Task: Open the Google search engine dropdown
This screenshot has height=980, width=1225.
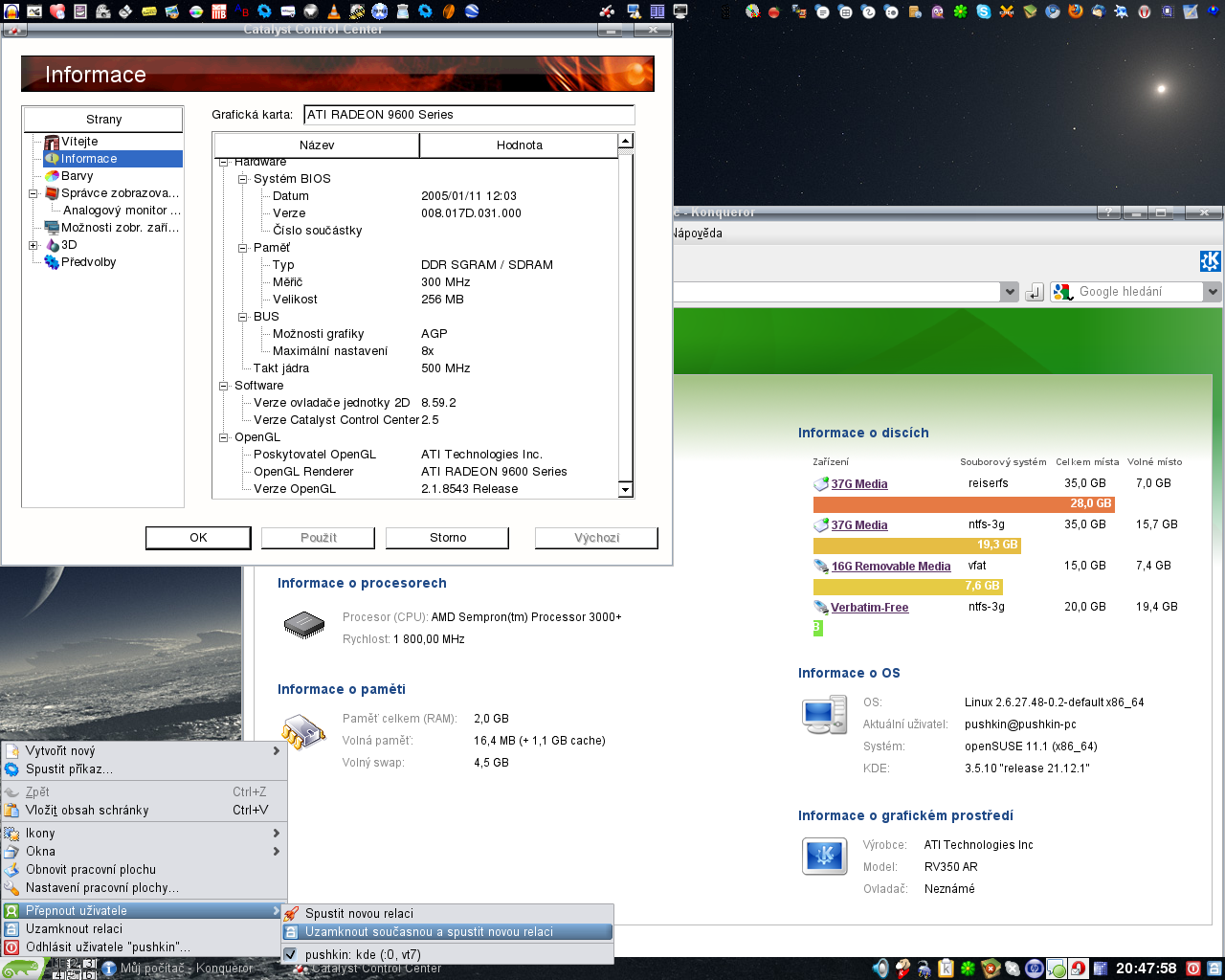Action: (x=1213, y=292)
